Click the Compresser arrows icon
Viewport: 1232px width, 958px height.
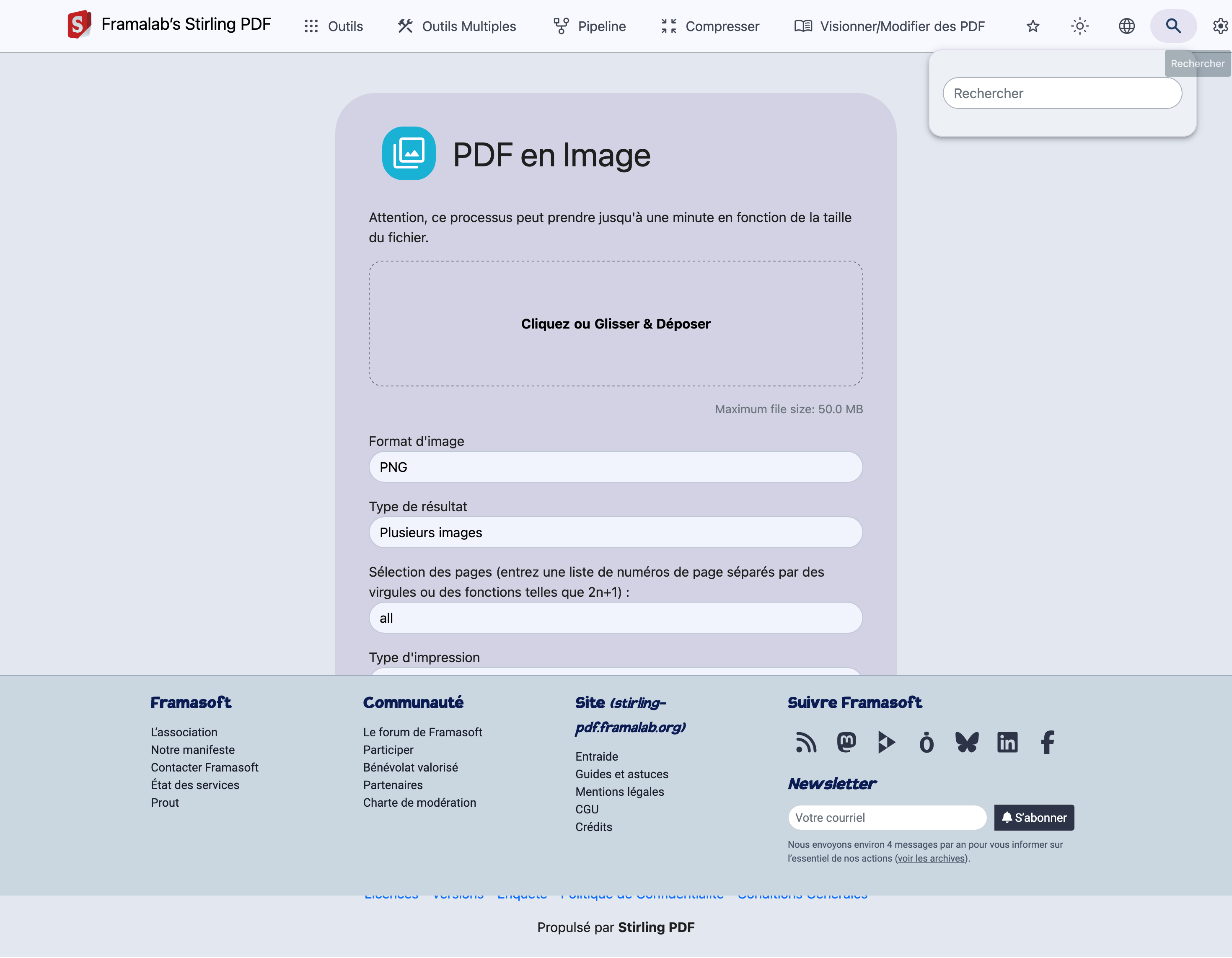pyautogui.click(x=668, y=26)
